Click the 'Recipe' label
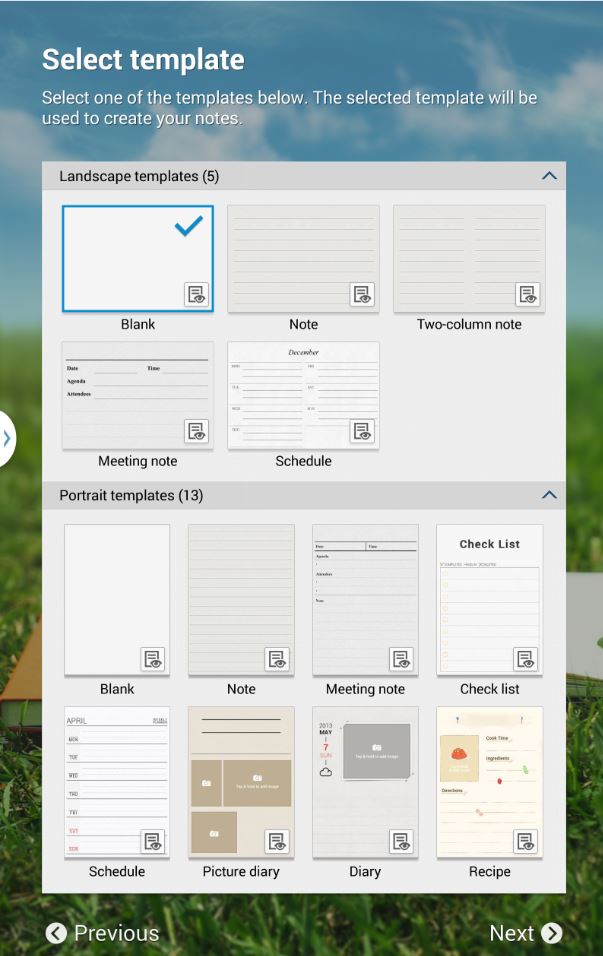This screenshot has width=603, height=956. click(490, 871)
